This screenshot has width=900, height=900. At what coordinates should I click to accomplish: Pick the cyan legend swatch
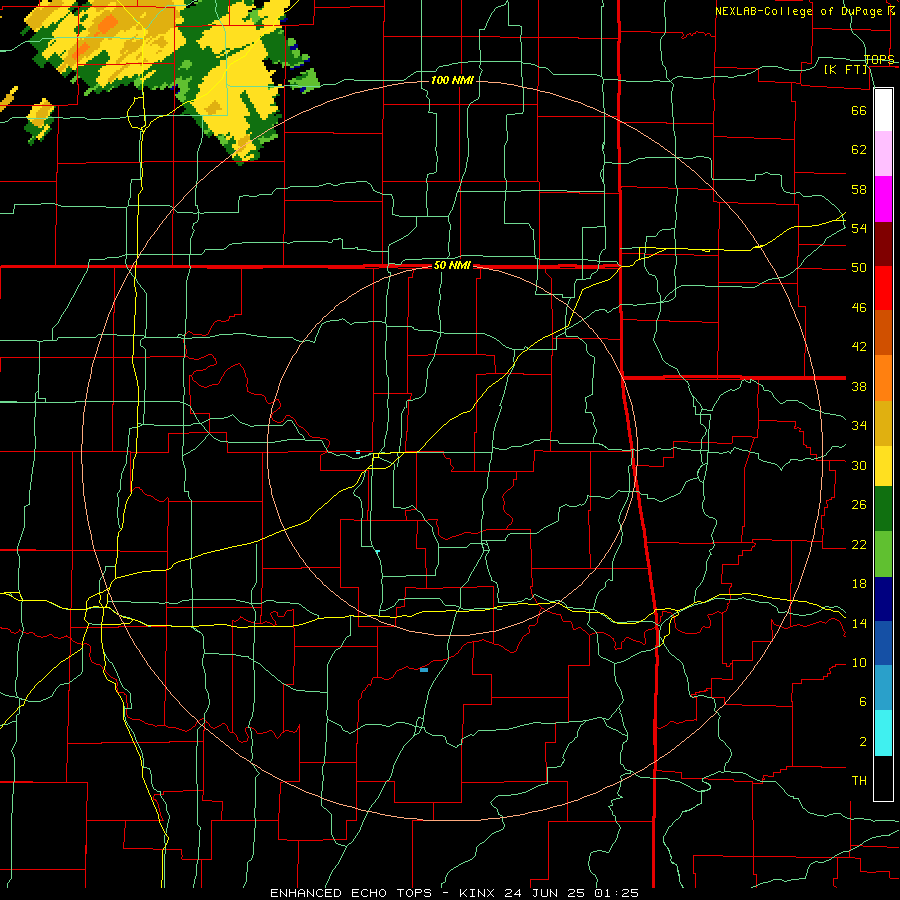coord(883,733)
